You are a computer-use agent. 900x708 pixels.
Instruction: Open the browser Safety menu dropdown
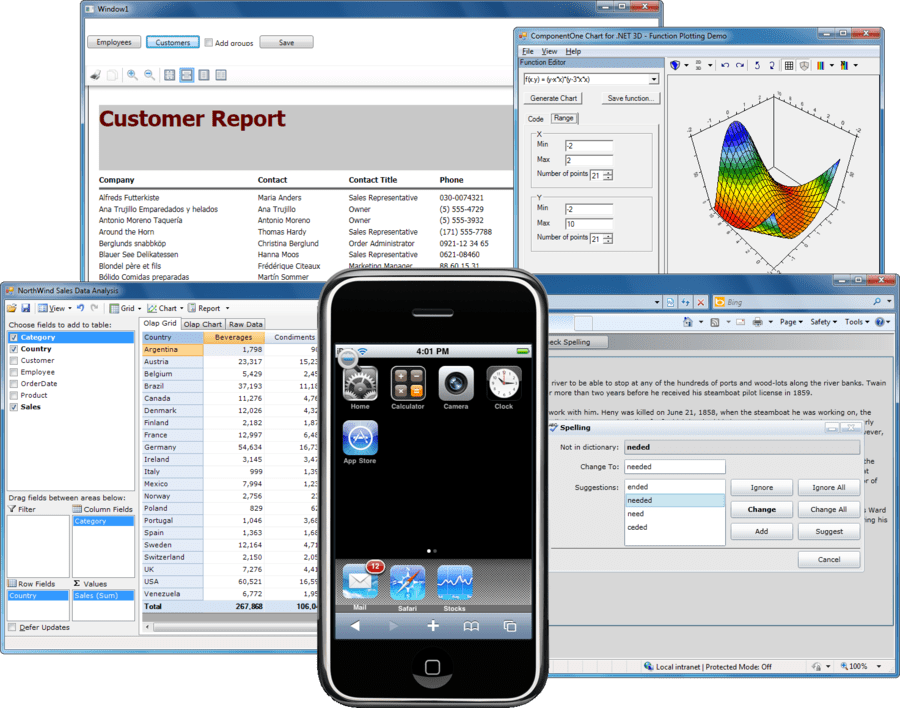click(824, 322)
